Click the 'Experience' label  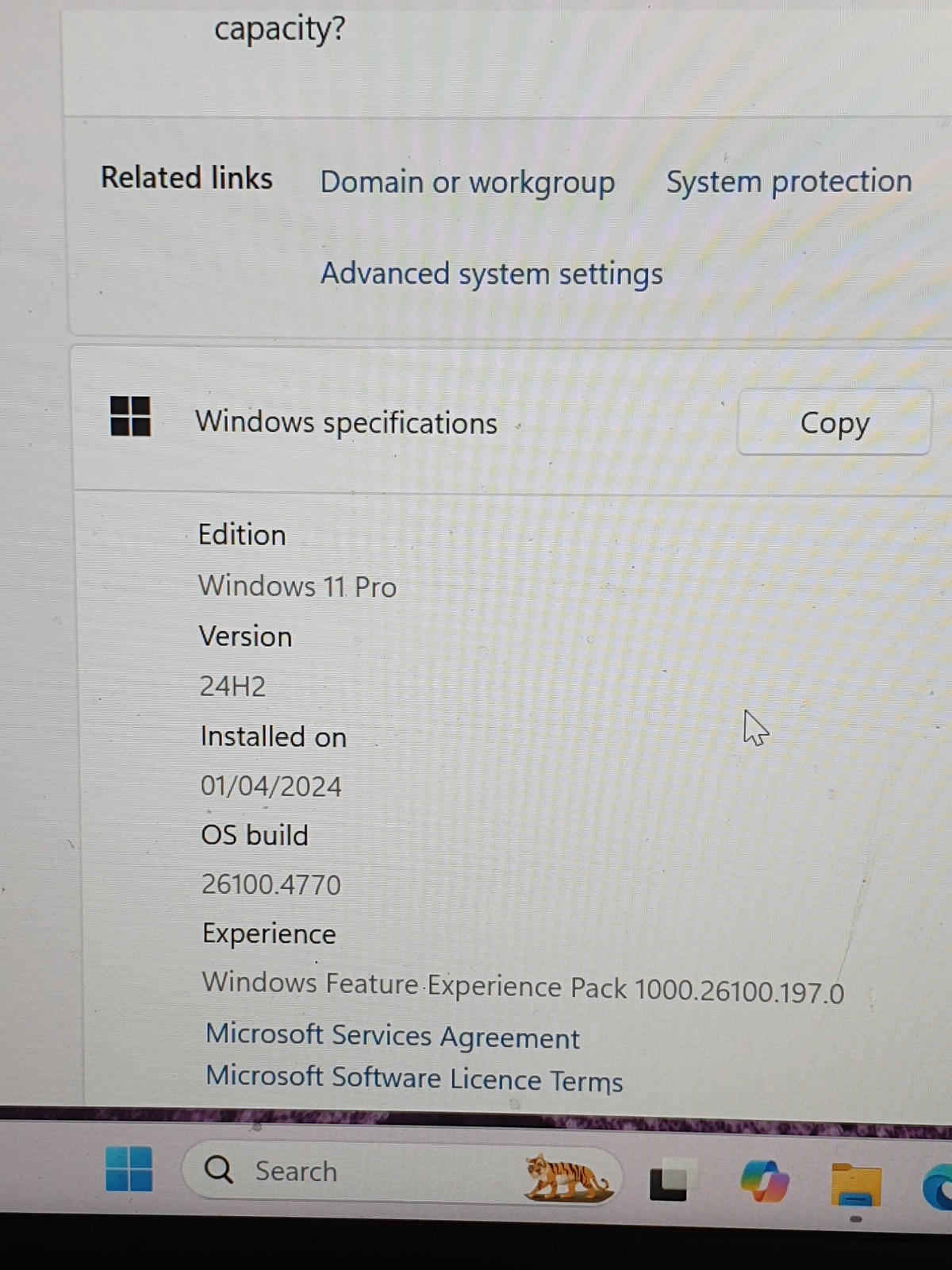(x=270, y=934)
